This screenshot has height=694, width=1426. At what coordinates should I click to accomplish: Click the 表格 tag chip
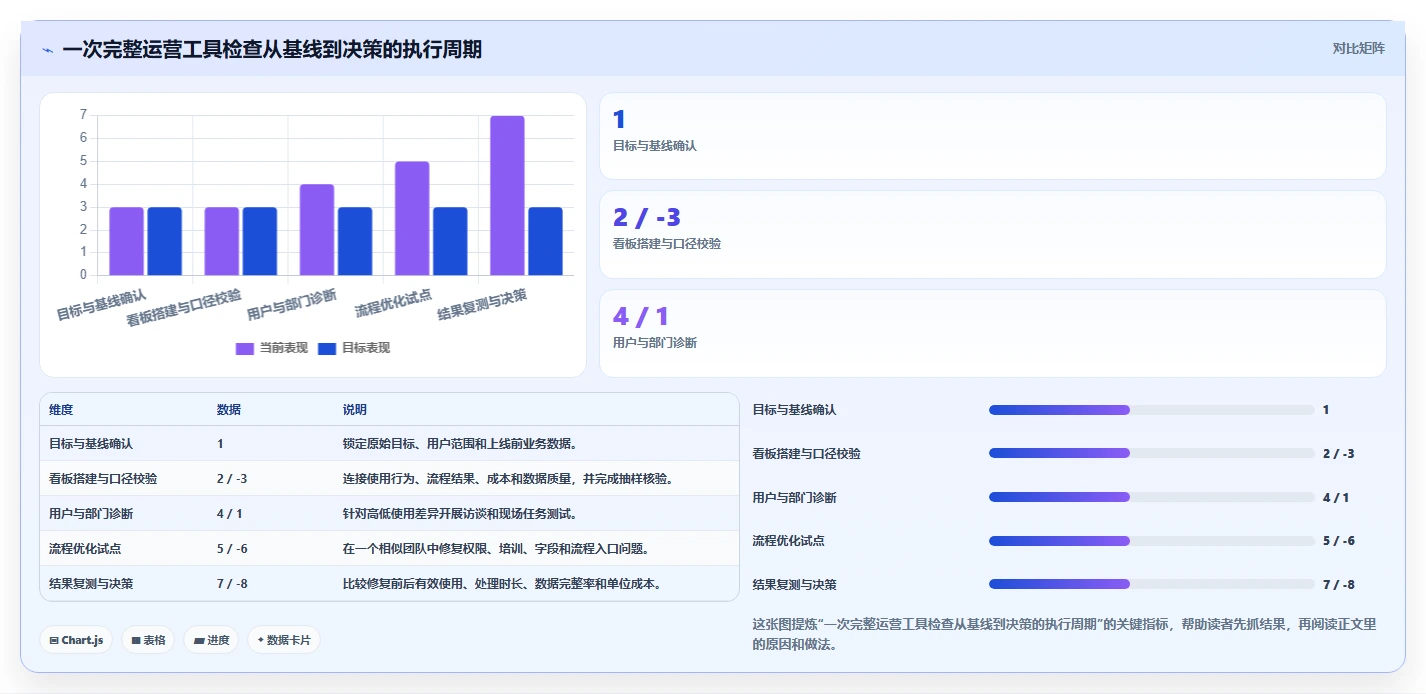click(148, 640)
